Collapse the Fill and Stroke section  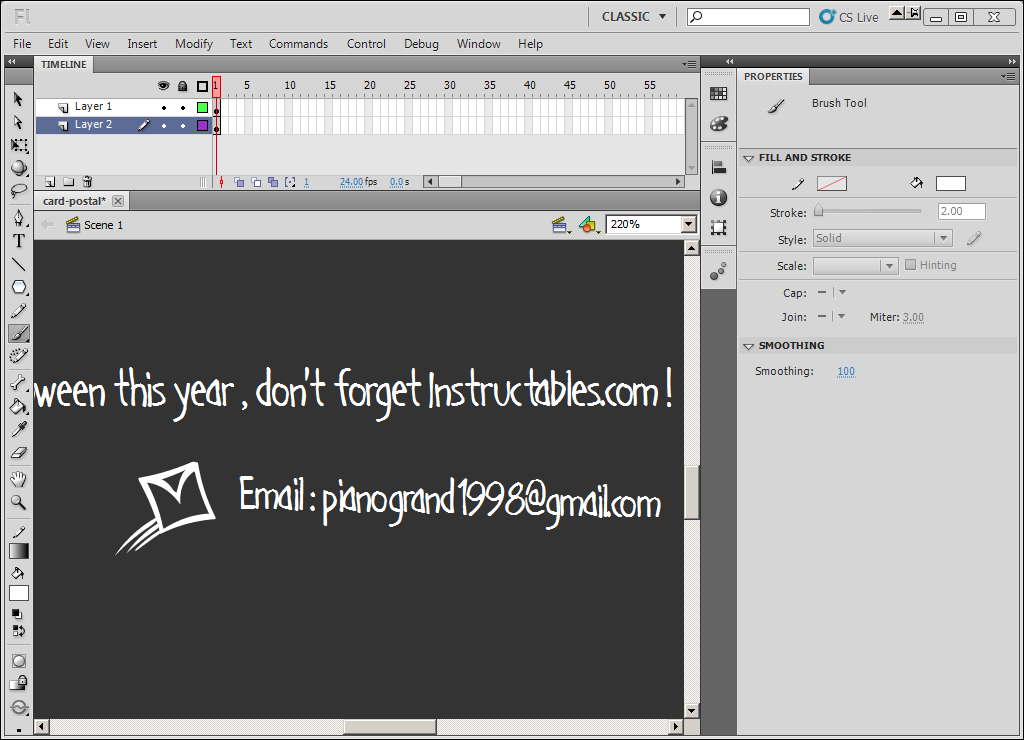(748, 158)
